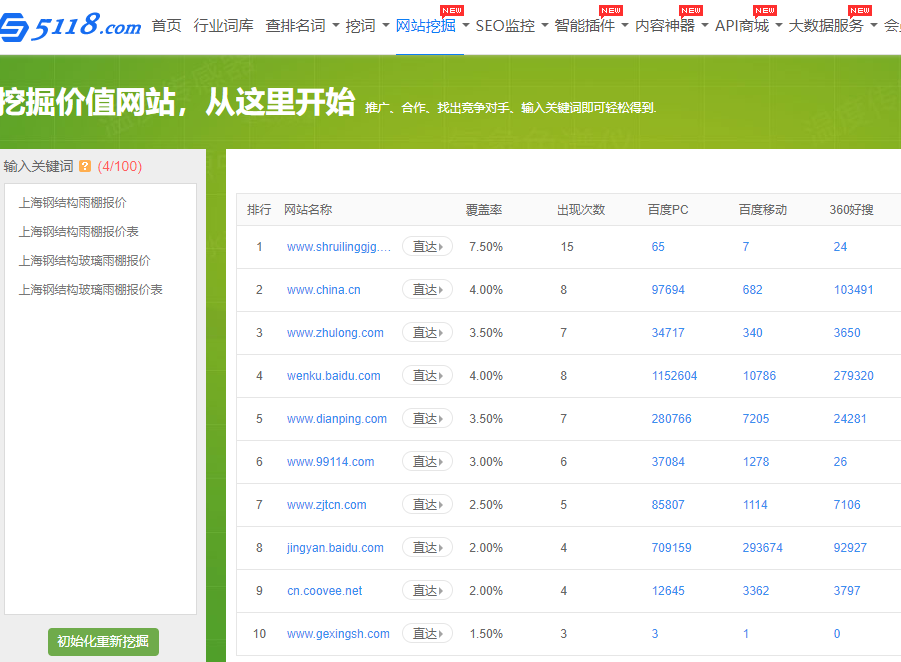The image size is (901, 662).
Task: Click Baidu PC value 12645
Action: click(x=668, y=591)
